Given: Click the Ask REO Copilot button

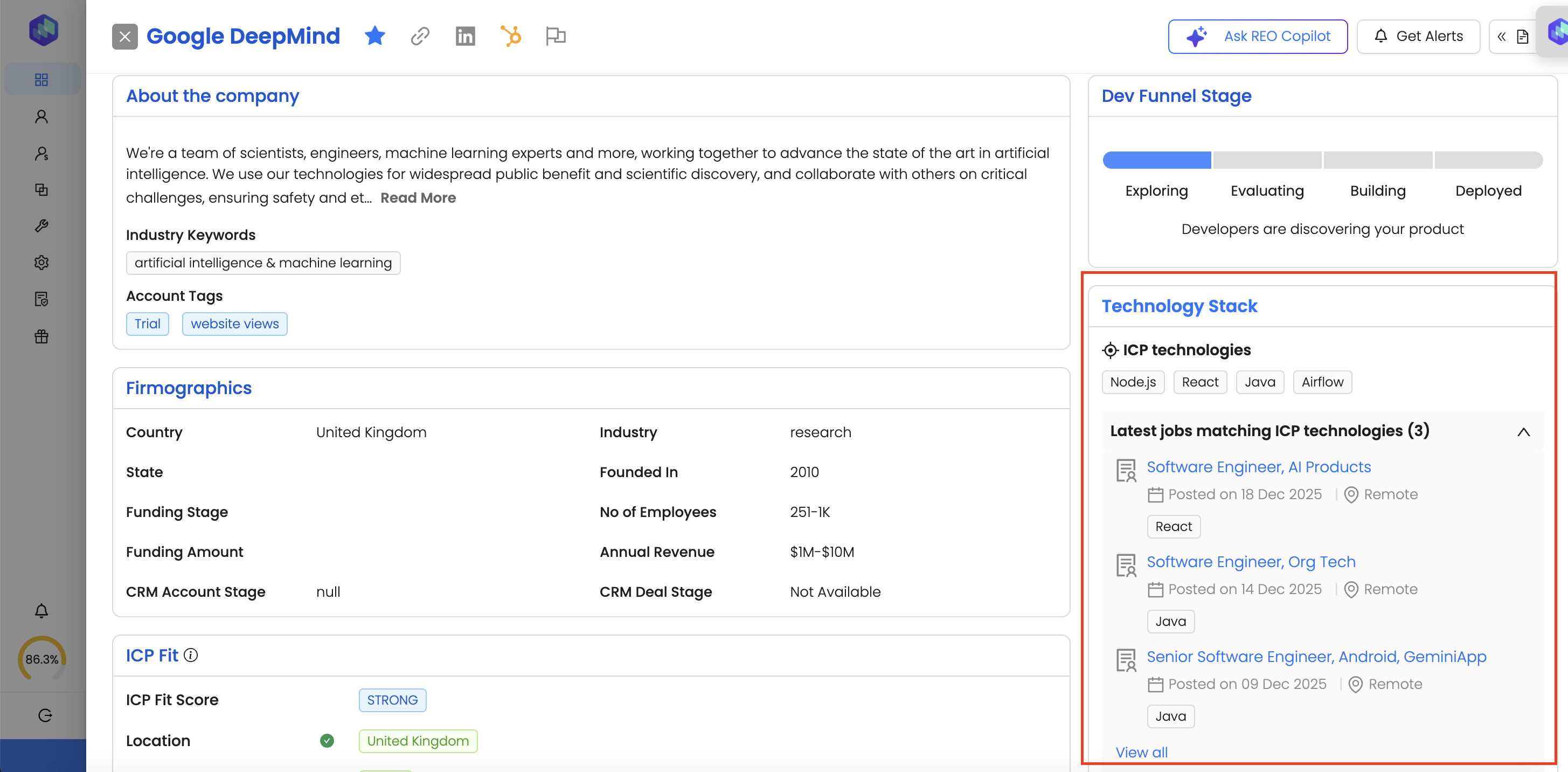Looking at the screenshot, I should (1258, 37).
